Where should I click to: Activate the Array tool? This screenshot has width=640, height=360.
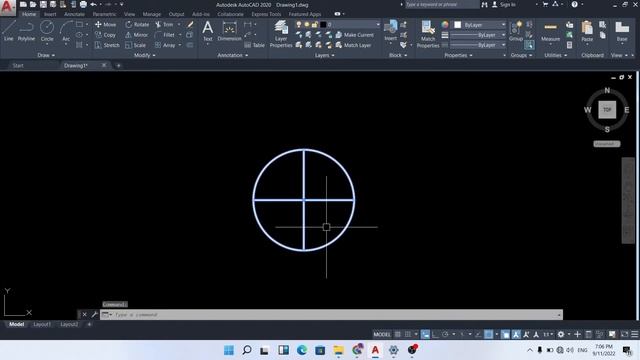165,45
